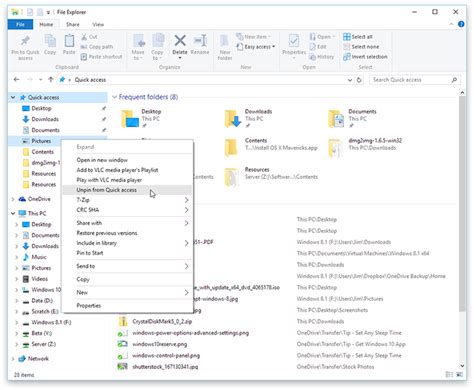
Task: Open the Desktop frequent folder icon
Action: click(130, 119)
